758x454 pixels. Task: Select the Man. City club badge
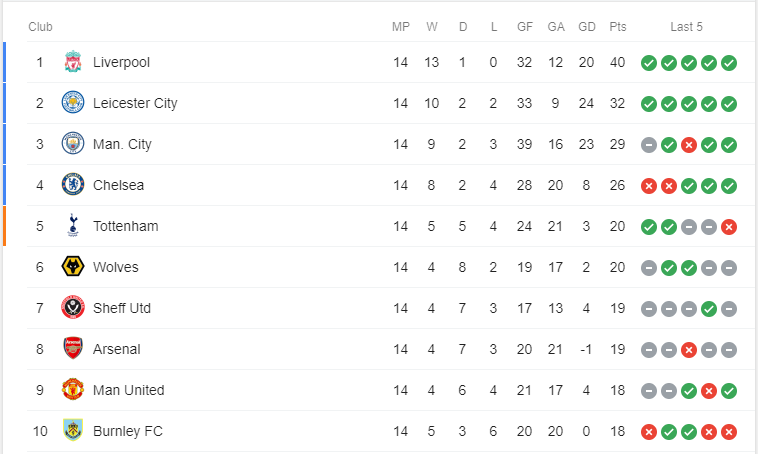(72, 144)
